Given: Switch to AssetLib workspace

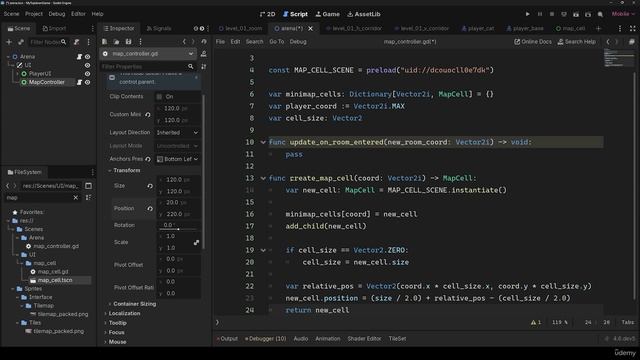Looking at the screenshot, I should point(364,14).
